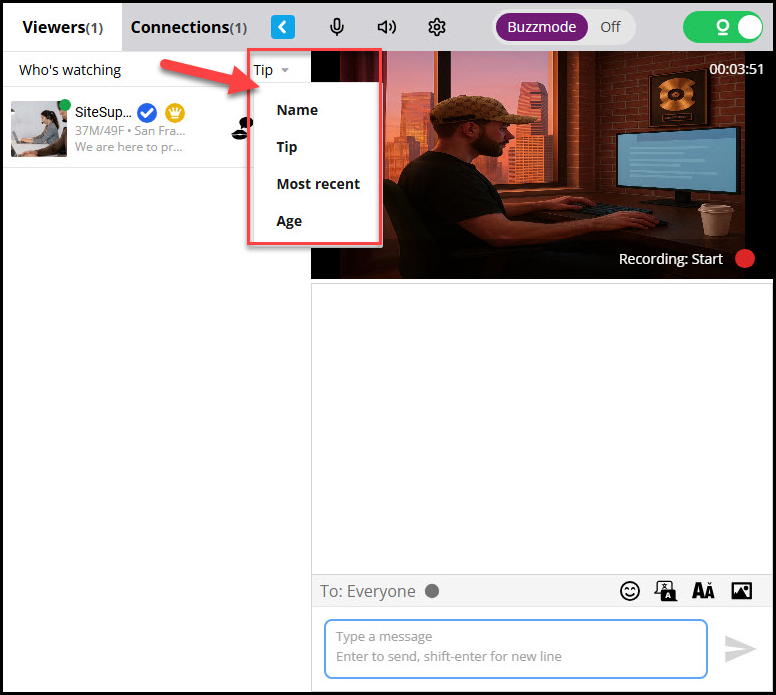Viewport: 776px width, 695px height.
Task: Click the We are here to pr... text
Action: [129, 147]
